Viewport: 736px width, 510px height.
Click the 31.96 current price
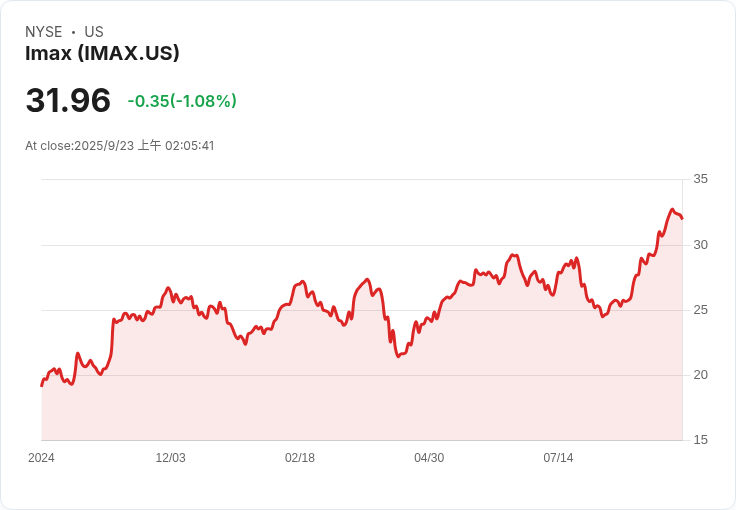pyautogui.click(x=68, y=100)
